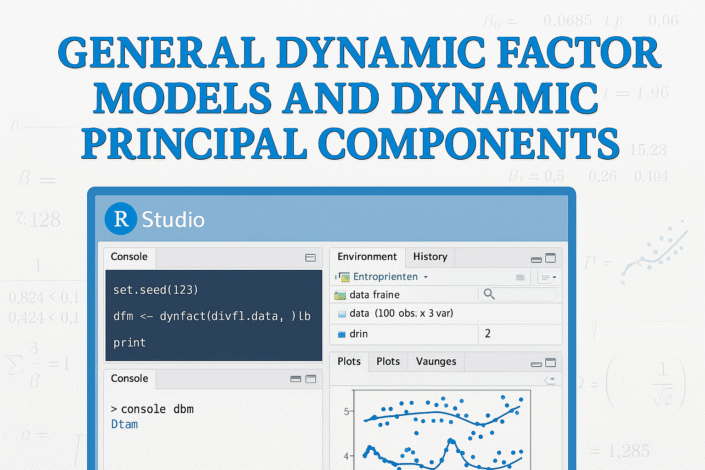This screenshot has height=470, width=705.
Task: Select the Environment tab
Action: point(367,257)
